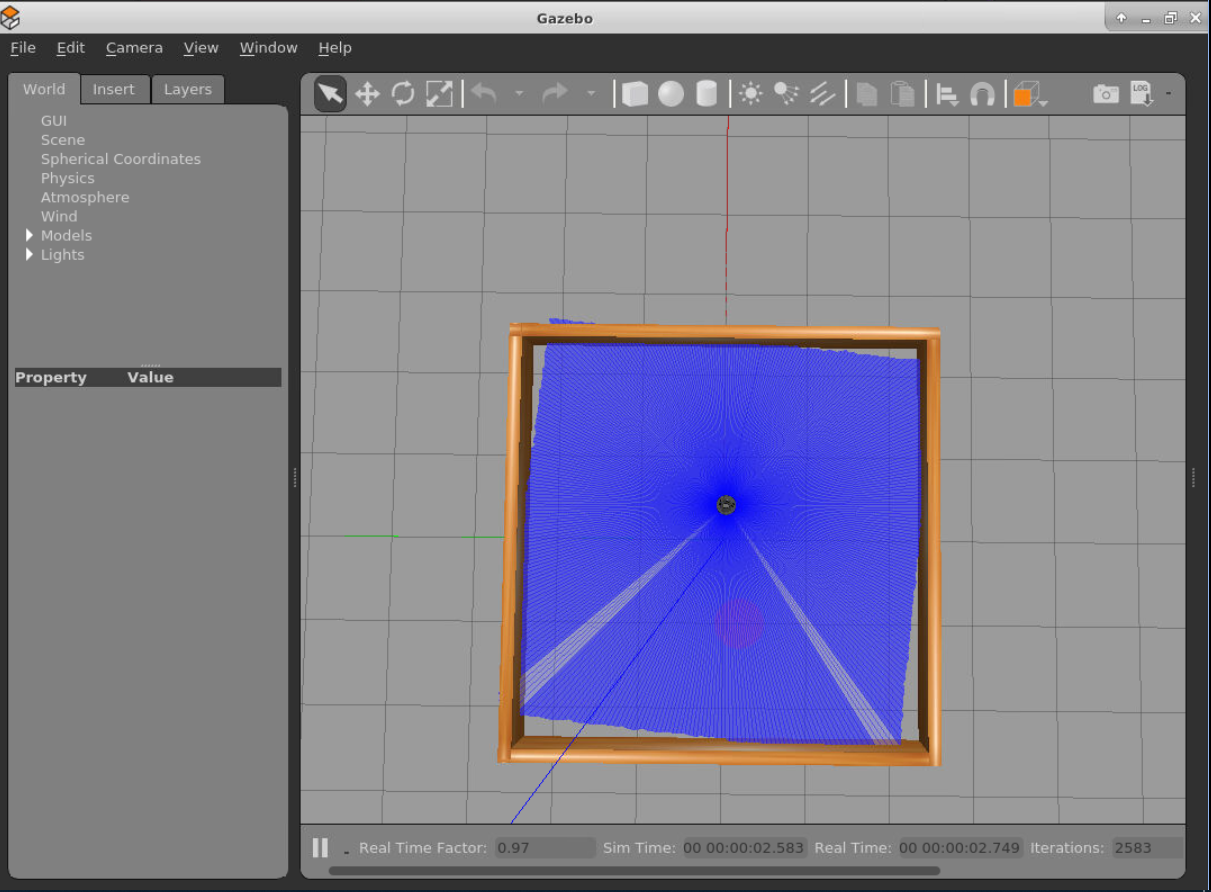Insert a sphere shape
Screen dimensions: 1211x892
pos(671,94)
